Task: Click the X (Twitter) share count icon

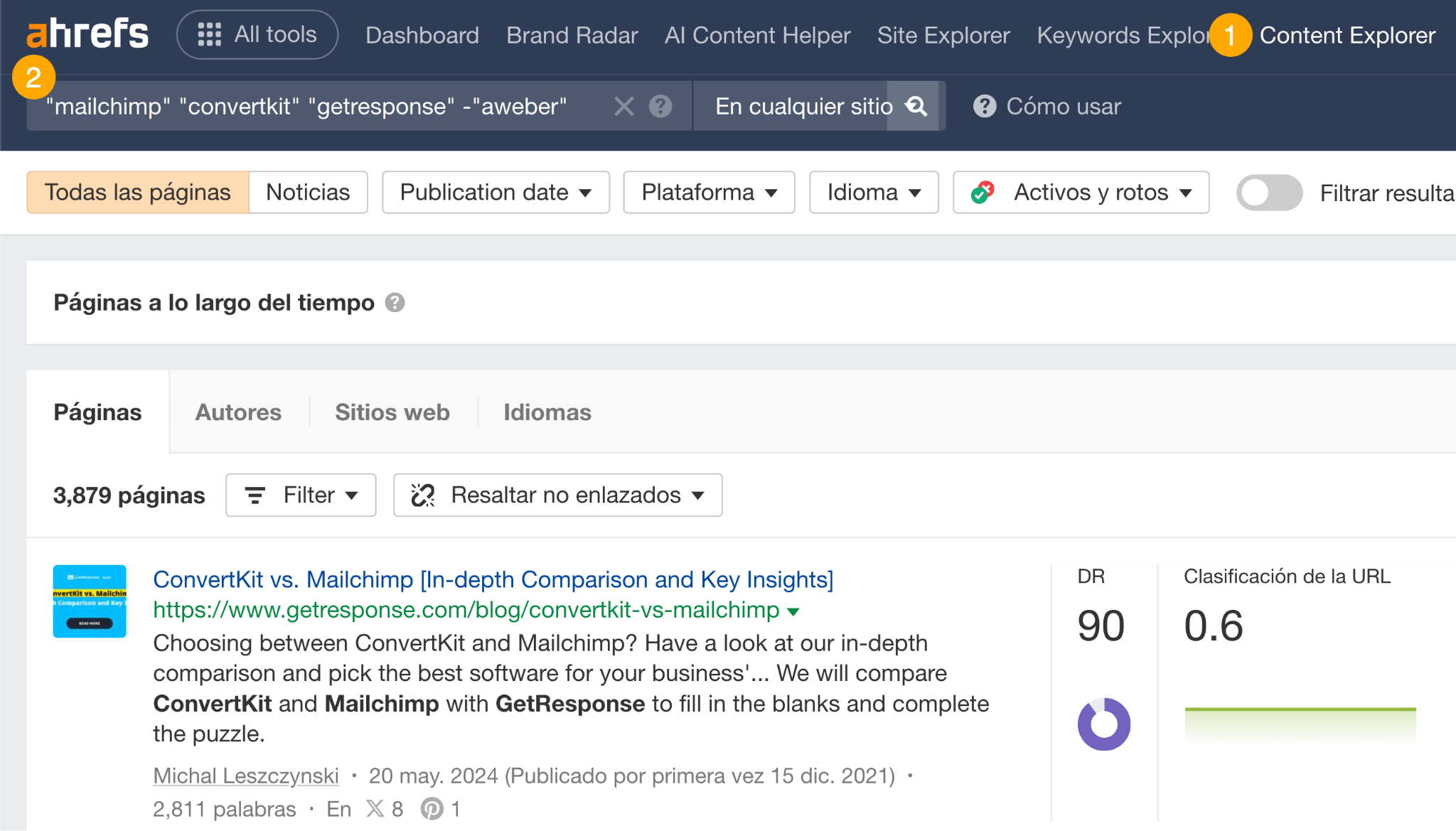Action: tap(375, 809)
